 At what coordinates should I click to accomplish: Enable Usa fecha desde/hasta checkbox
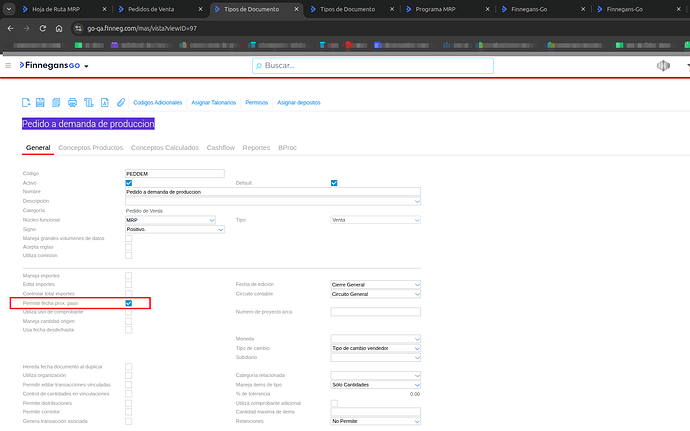coord(128,330)
